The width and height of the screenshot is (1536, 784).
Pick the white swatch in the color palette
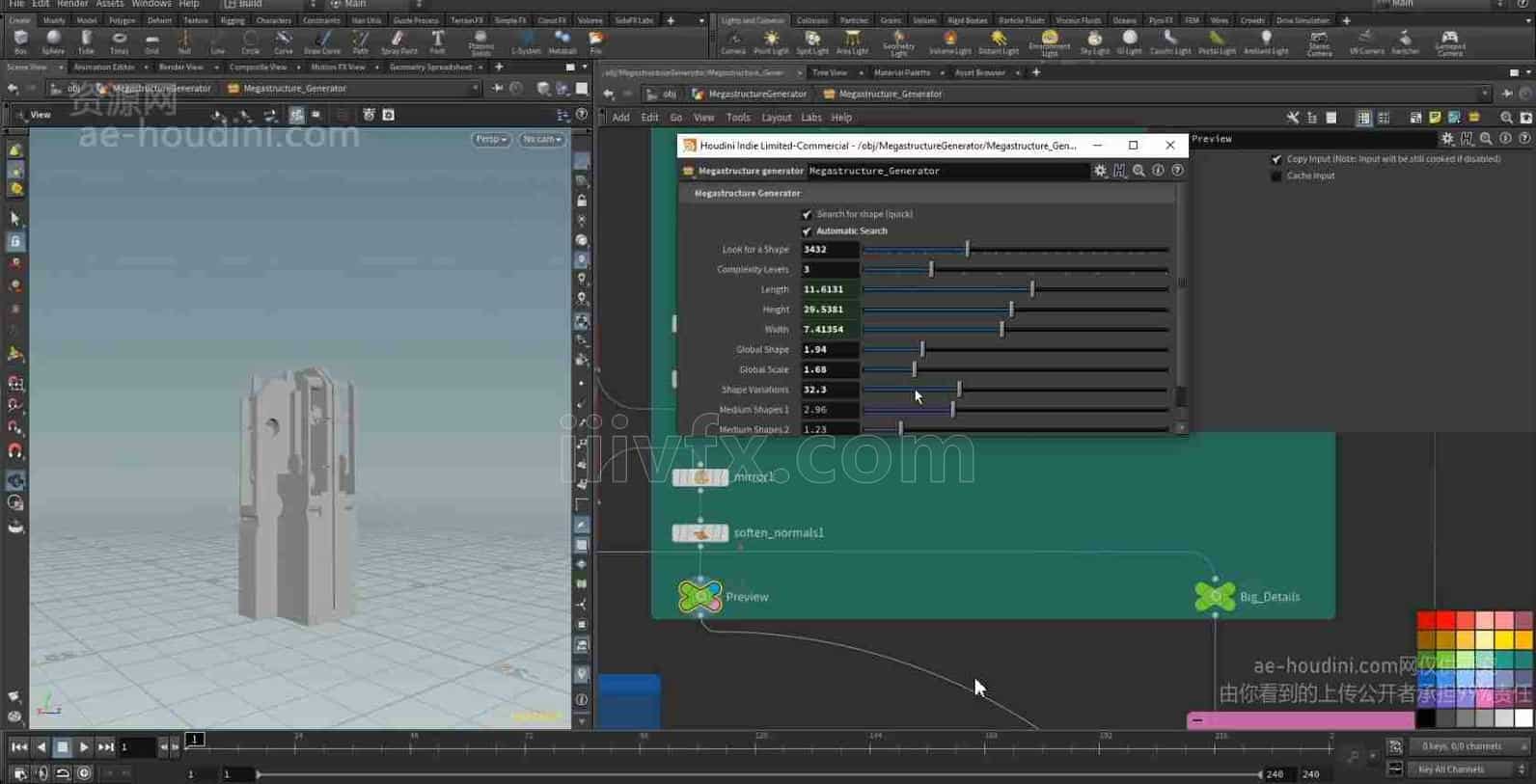[x=1522, y=717]
